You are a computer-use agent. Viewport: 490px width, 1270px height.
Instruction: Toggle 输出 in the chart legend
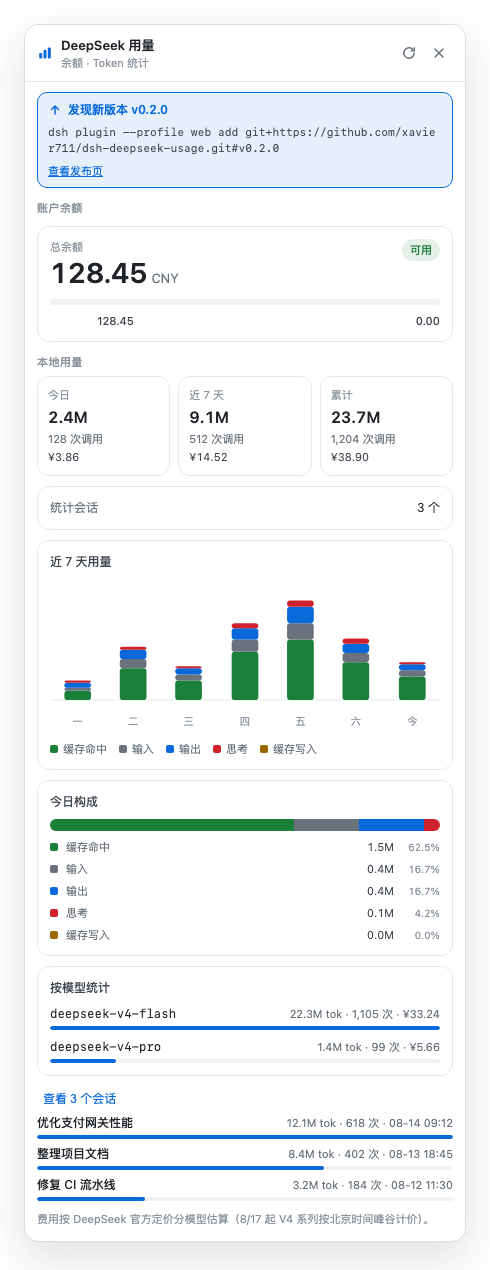pyautogui.click(x=184, y=748)
